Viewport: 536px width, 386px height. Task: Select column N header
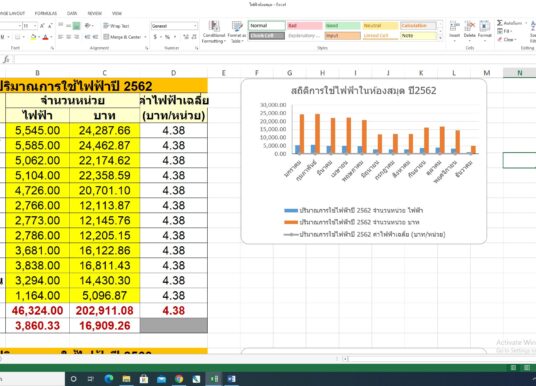[x=519, y=73]
